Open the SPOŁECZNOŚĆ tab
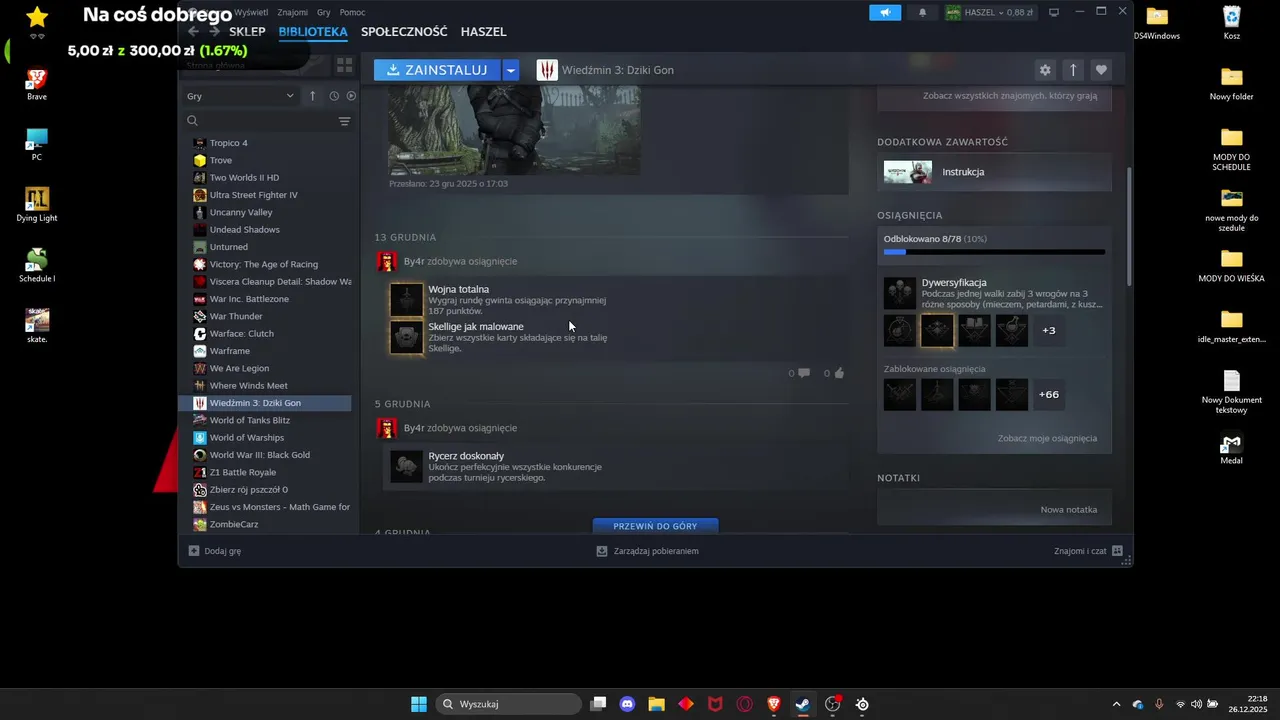 coord(404,32)
